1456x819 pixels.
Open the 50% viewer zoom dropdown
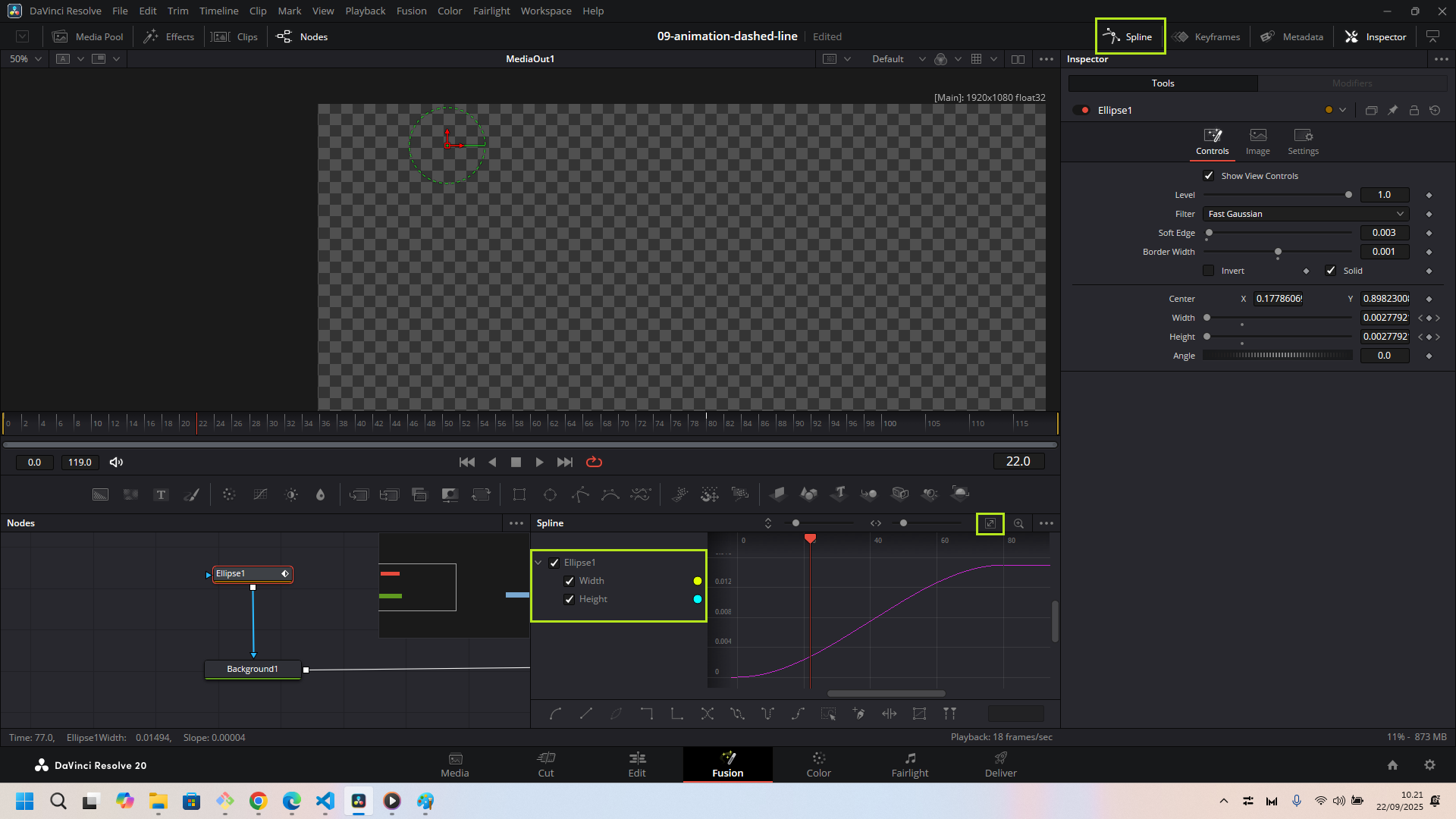click(x=26, y=59)
